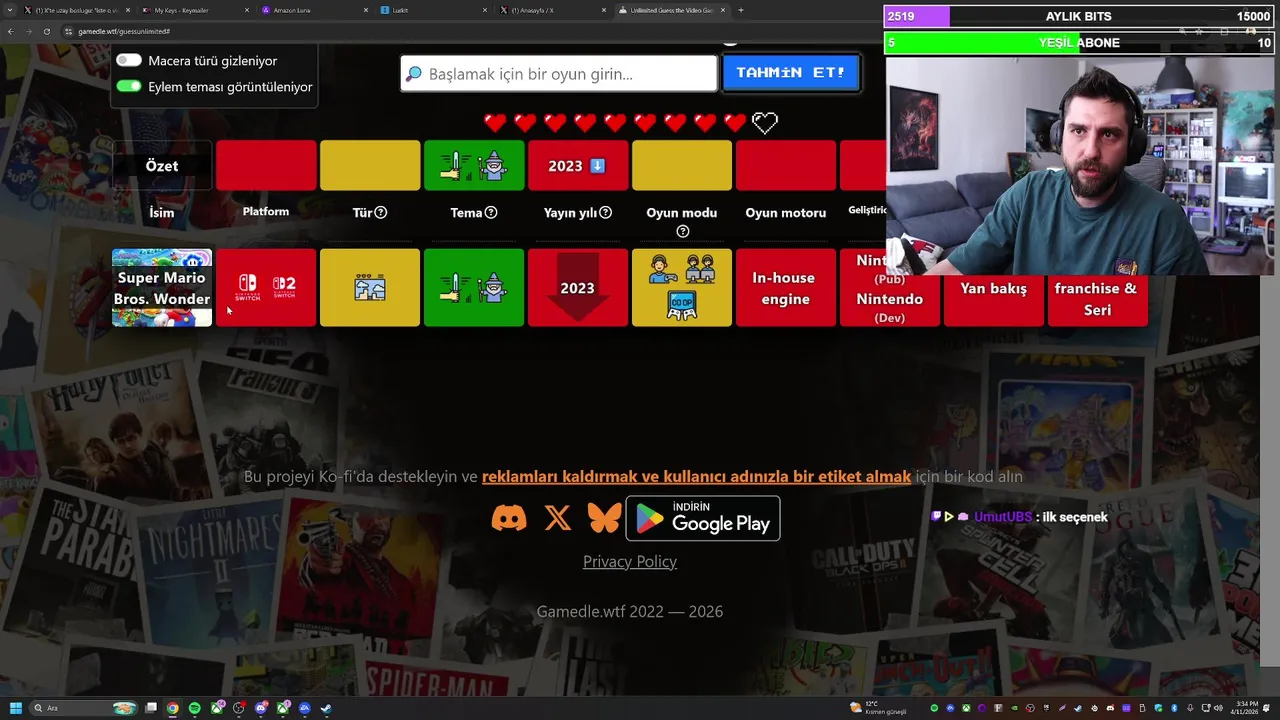Click the browser reload button
1280x720 pixels.
click(x=46, y=31)
